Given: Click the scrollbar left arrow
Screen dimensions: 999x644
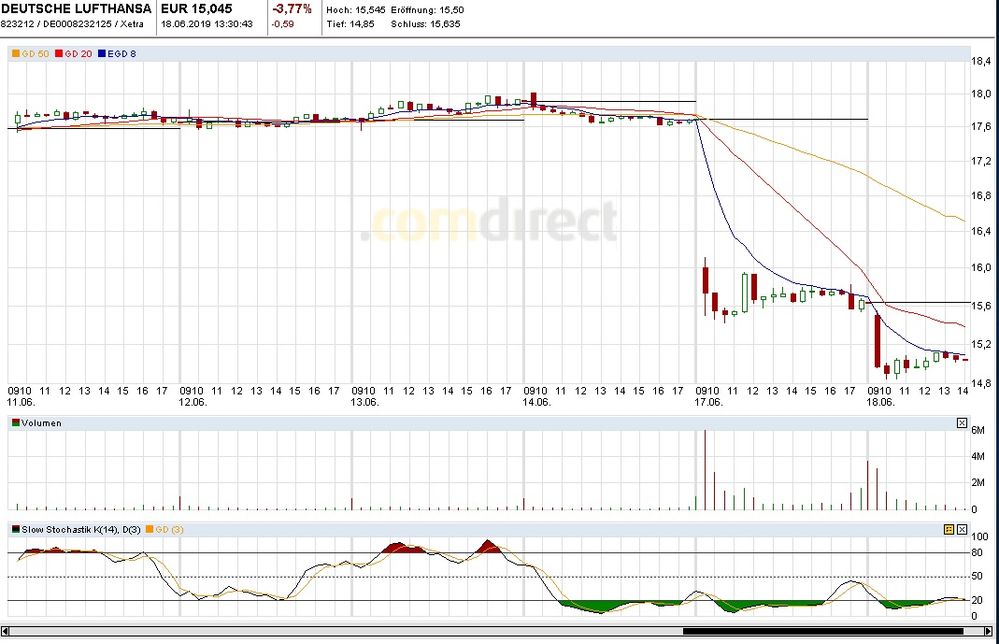Looking at the screenshot, I should point(6,632).
